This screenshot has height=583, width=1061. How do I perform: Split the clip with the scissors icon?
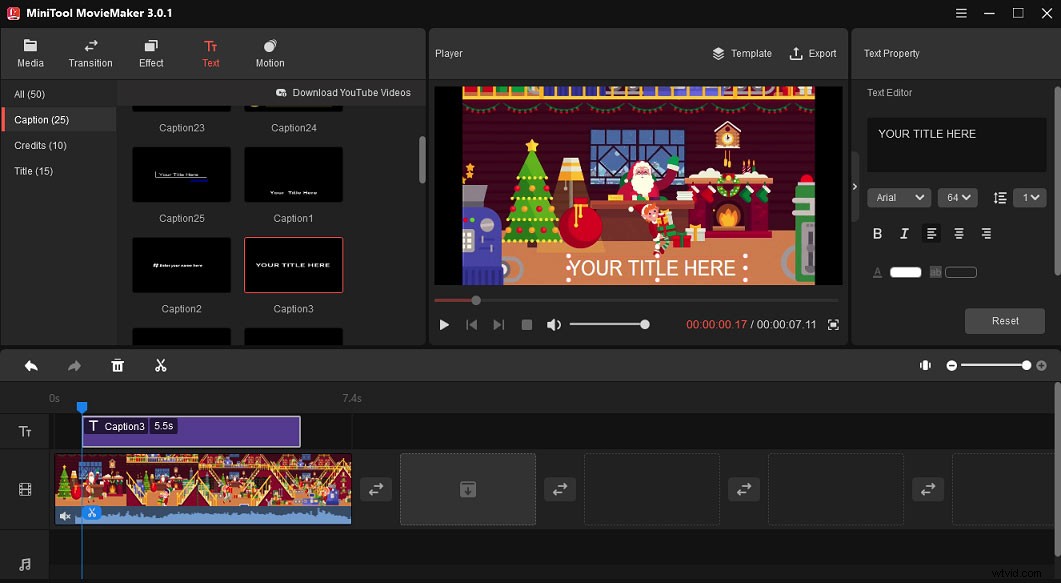click(x=161, y=365)
